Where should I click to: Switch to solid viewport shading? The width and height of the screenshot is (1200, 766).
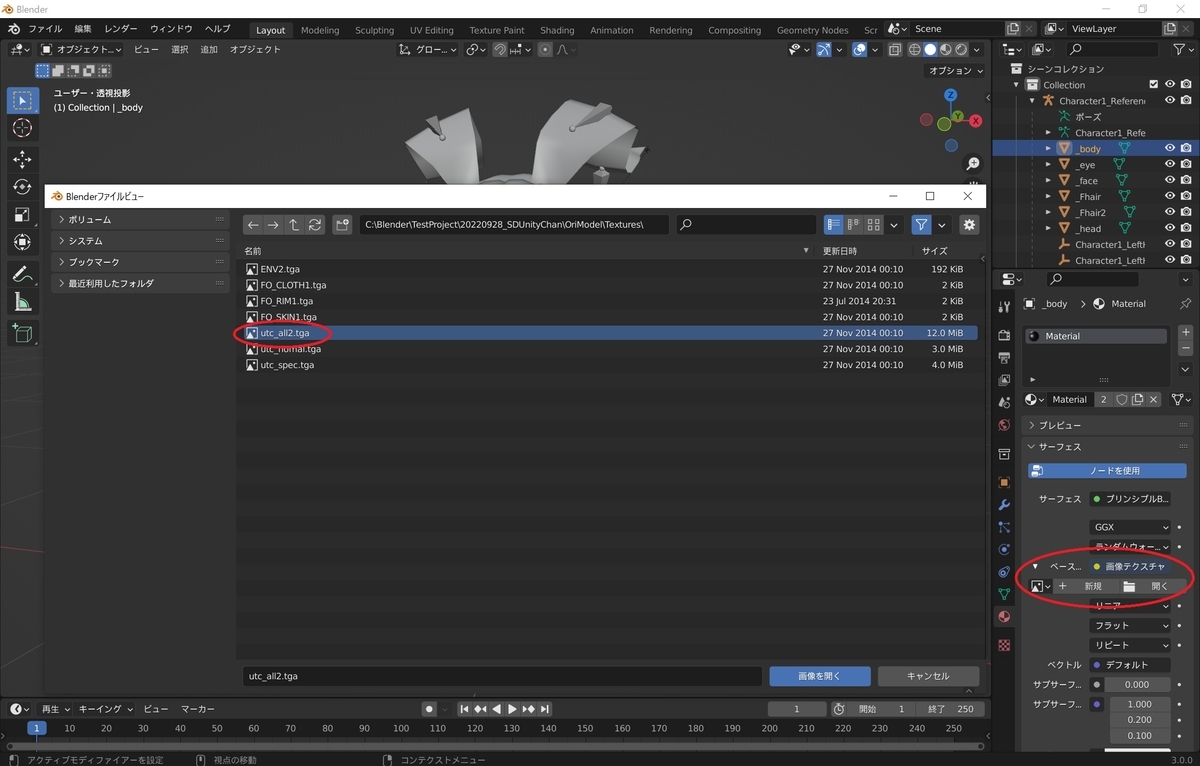coord(930,49)
